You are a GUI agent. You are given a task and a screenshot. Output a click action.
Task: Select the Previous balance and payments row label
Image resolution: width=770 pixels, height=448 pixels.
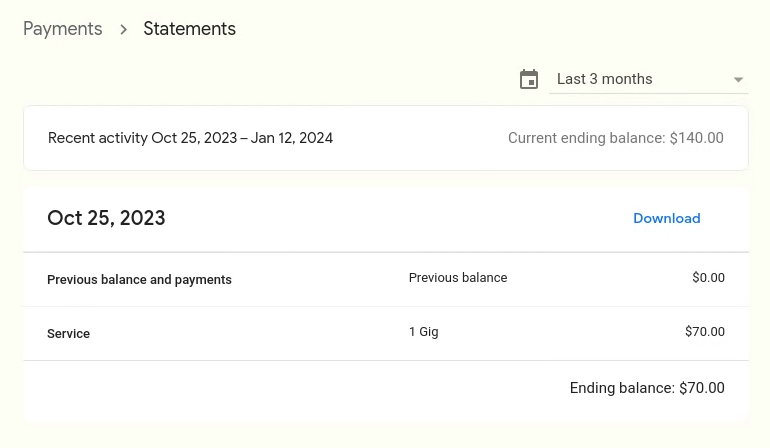click(139, 280)
